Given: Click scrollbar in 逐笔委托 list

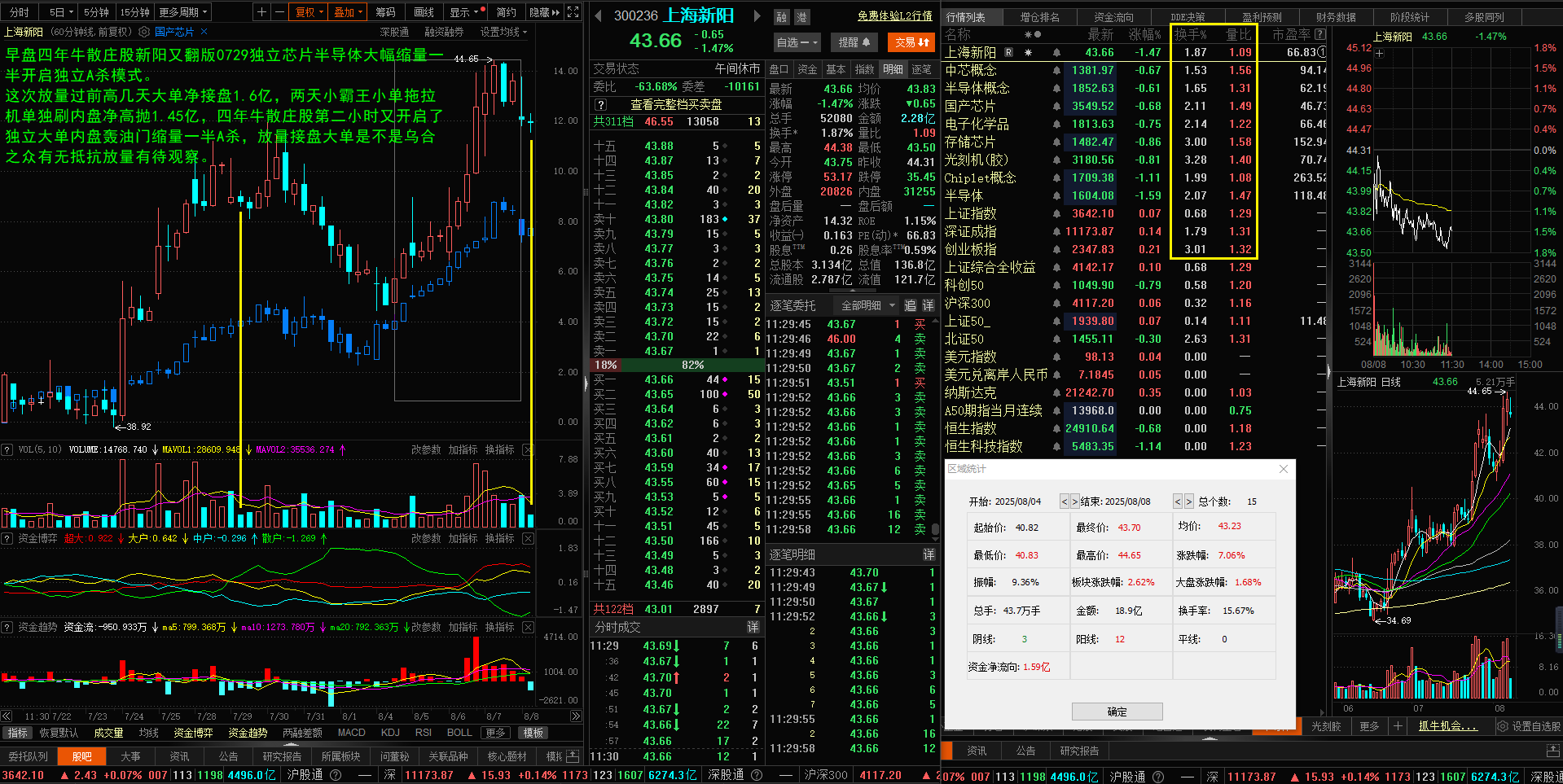Looking at the screenshot, I should coord(936,528).
